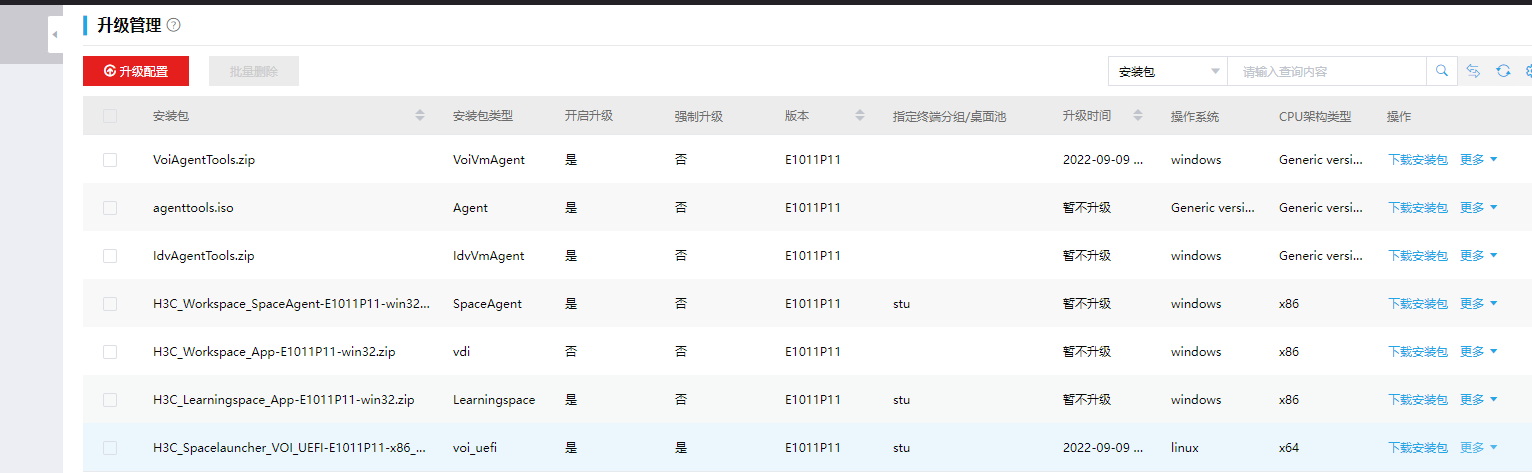
Task: Click the red 升级配置 button
Action: [x=136, y=71]
